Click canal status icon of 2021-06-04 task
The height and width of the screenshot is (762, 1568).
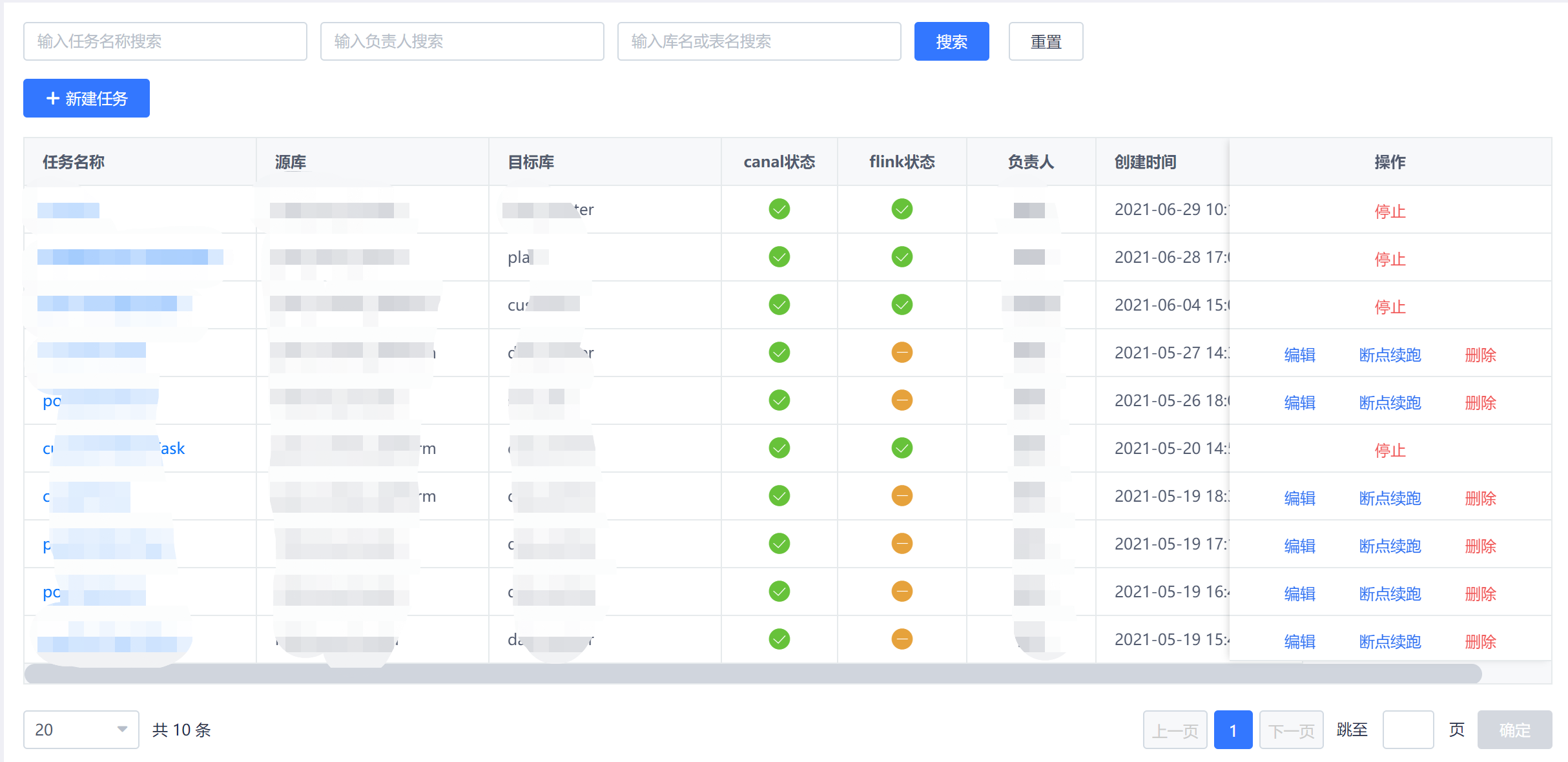click(x=779, y=305)
